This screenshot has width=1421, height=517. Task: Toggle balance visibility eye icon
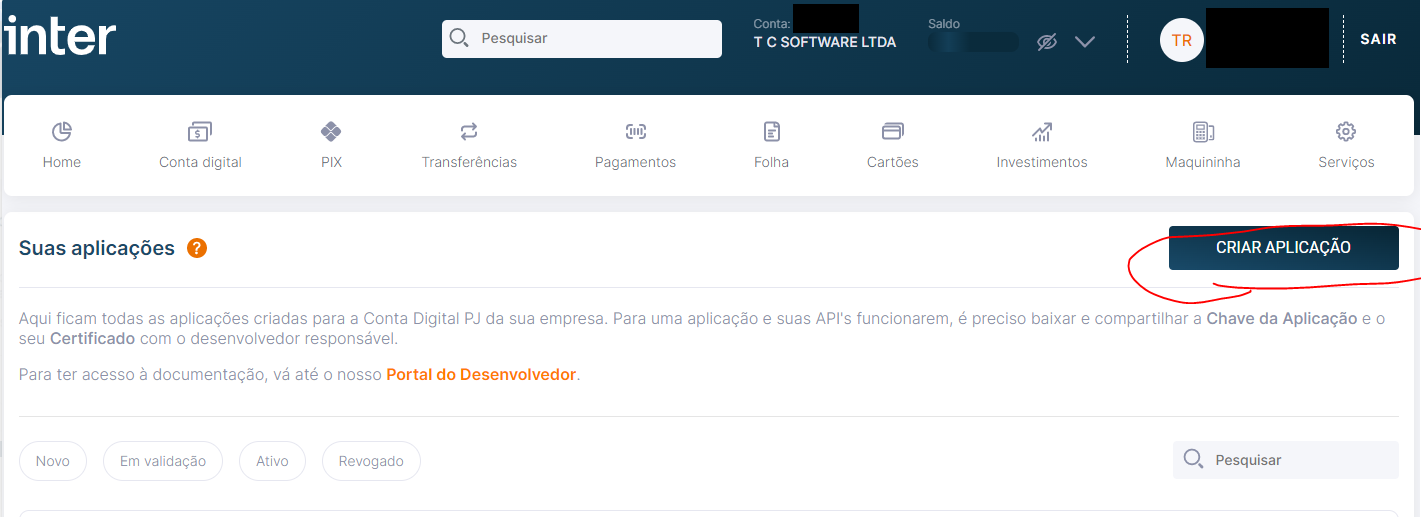point(1047,42)
